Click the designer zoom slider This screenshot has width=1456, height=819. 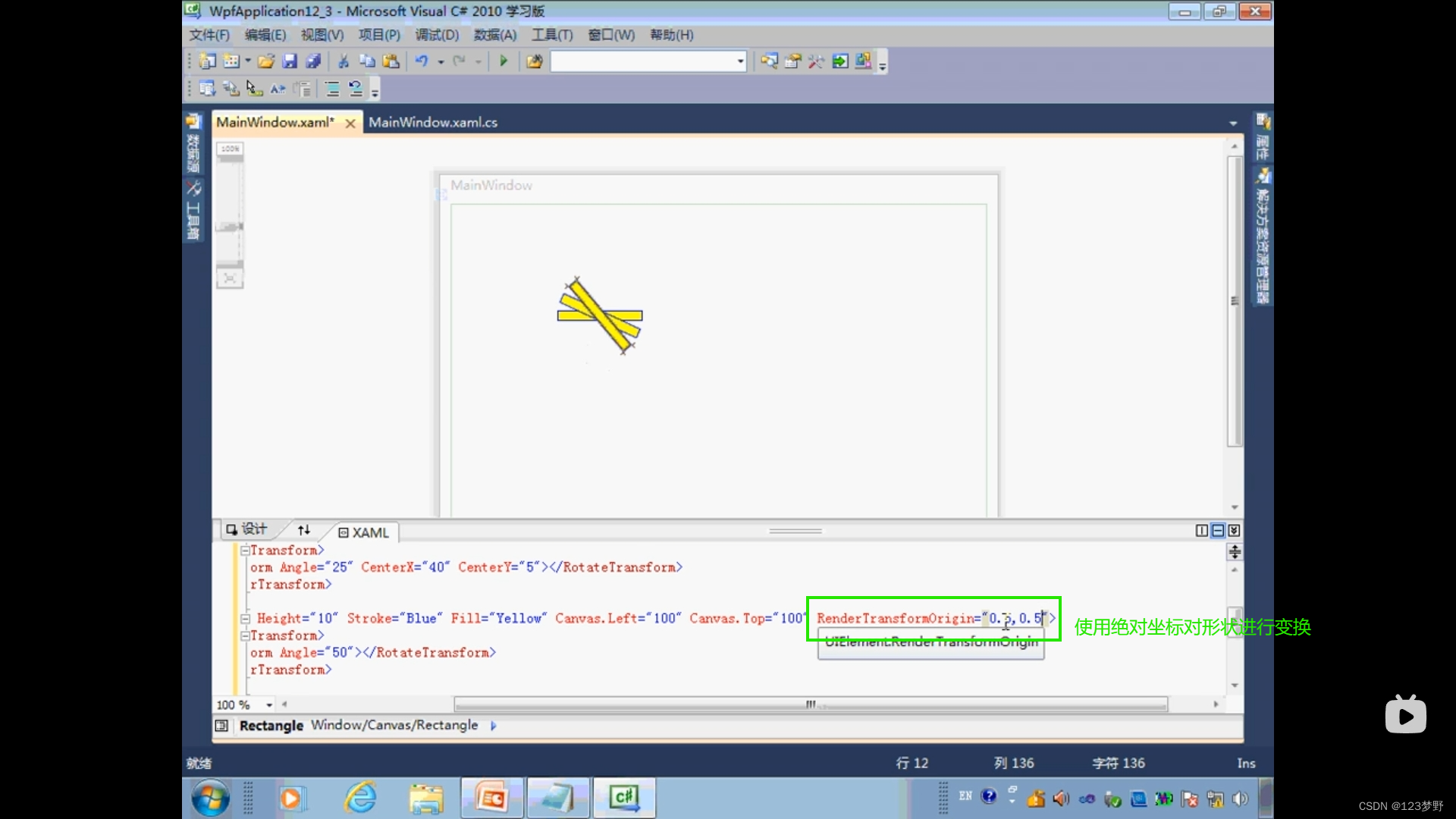(230, 225)
